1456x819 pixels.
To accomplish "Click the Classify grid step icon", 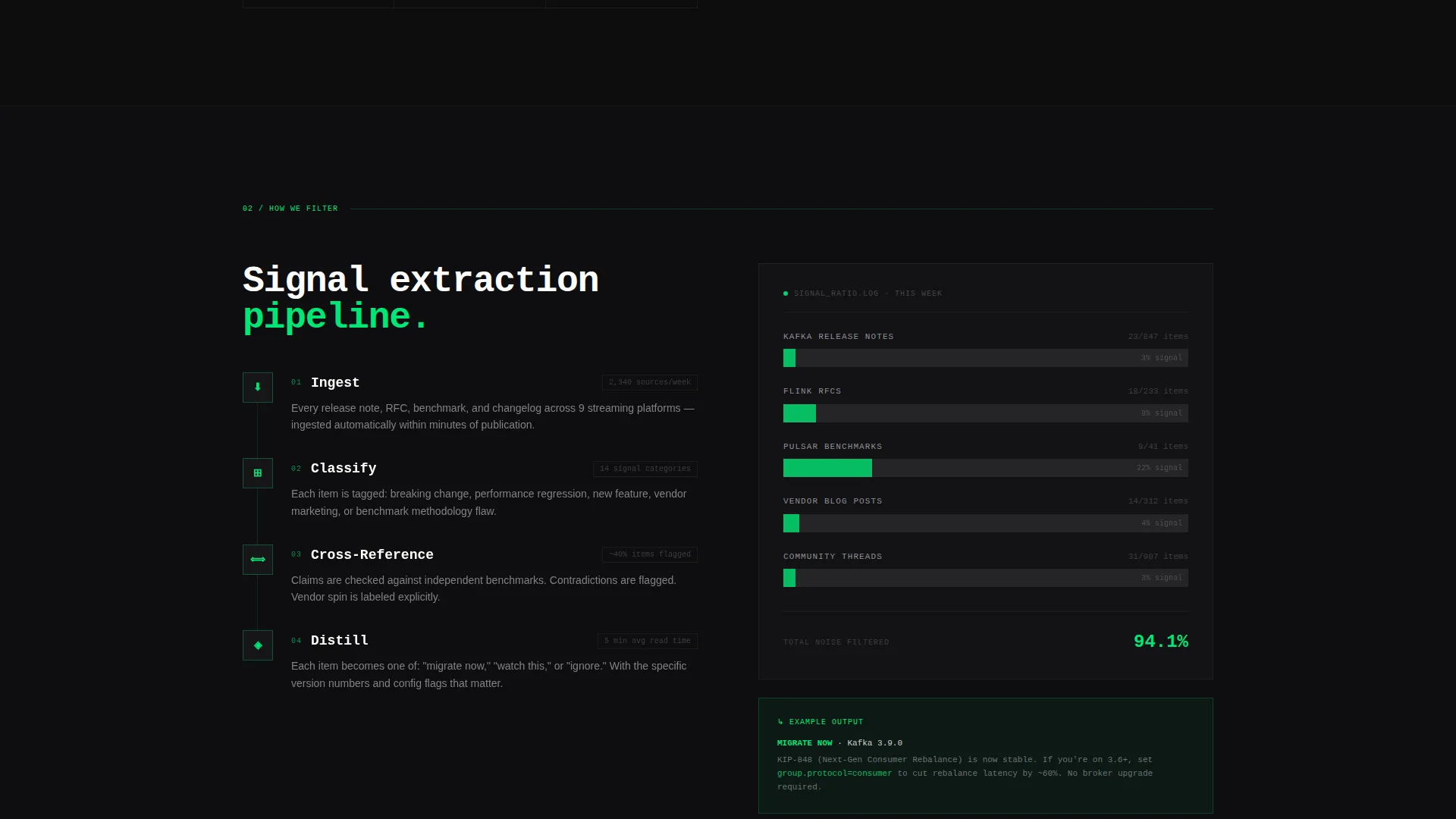I will tap(258, 473).
